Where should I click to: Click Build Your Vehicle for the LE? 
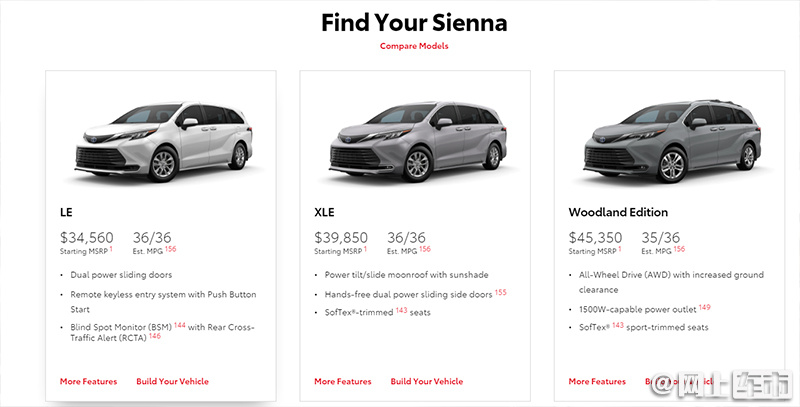click(x=172, y=381)
